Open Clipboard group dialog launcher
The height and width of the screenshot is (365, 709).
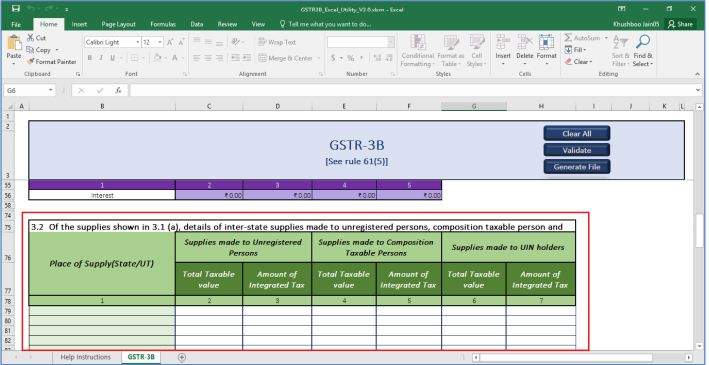point(78,74)
